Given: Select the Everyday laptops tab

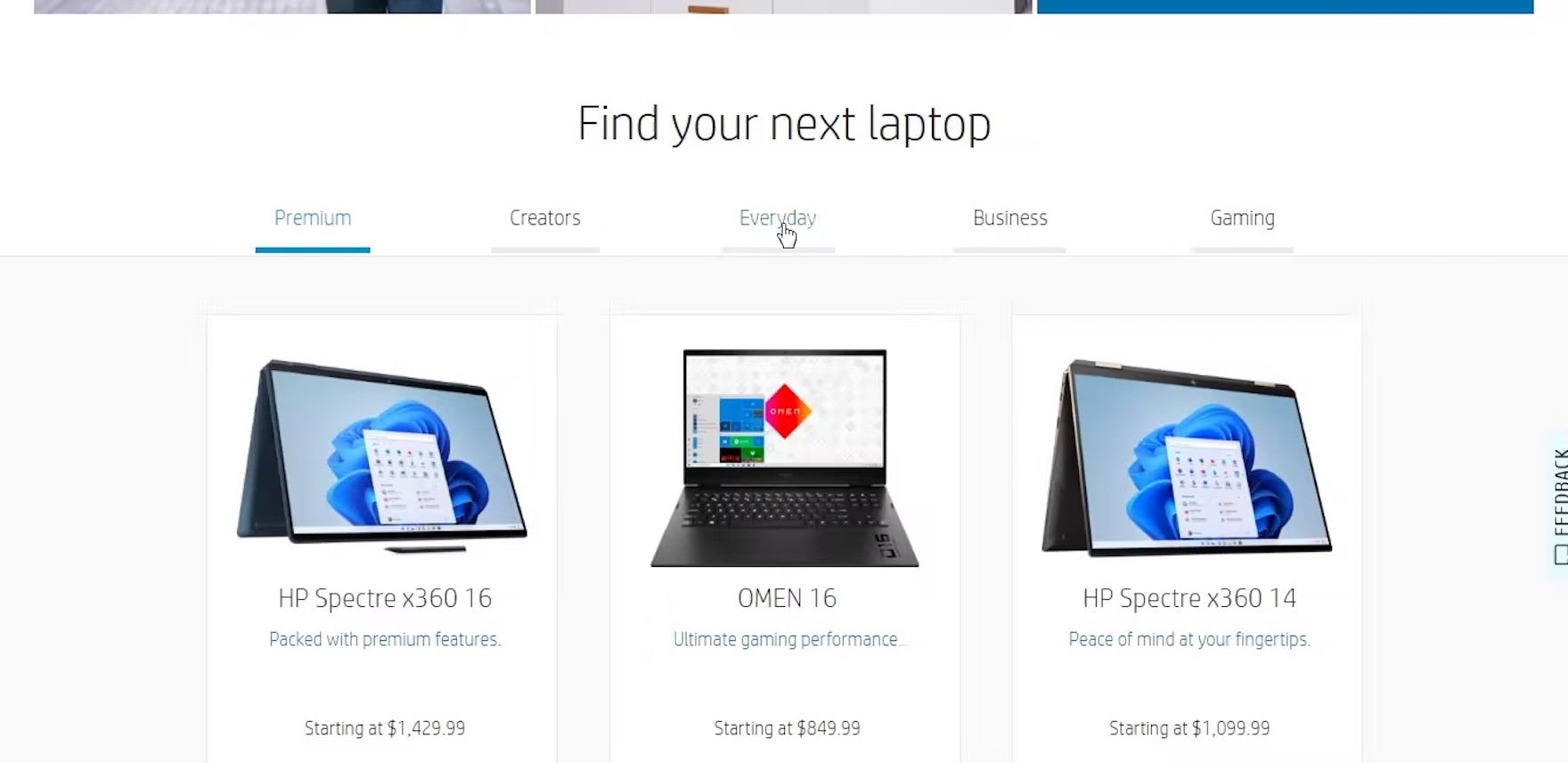Looking at the screenshot, I should point(778,218).
